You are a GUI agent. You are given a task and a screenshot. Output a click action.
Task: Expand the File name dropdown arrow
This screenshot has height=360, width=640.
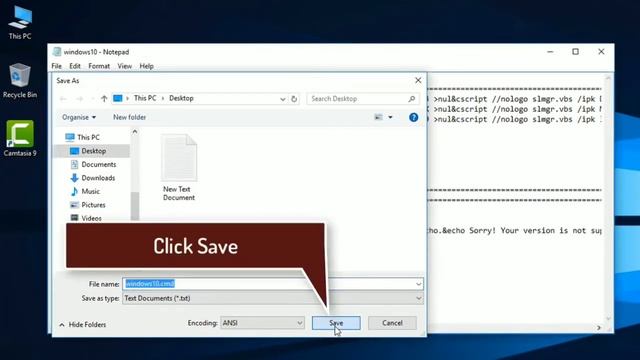(x=418, y=284)
